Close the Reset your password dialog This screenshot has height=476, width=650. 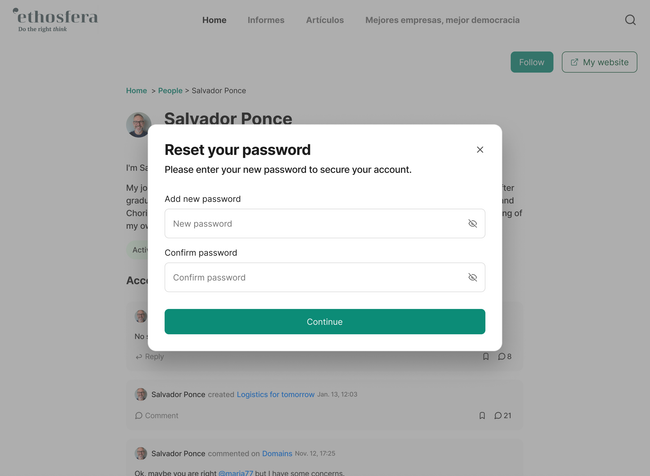(x=480, y=150)
